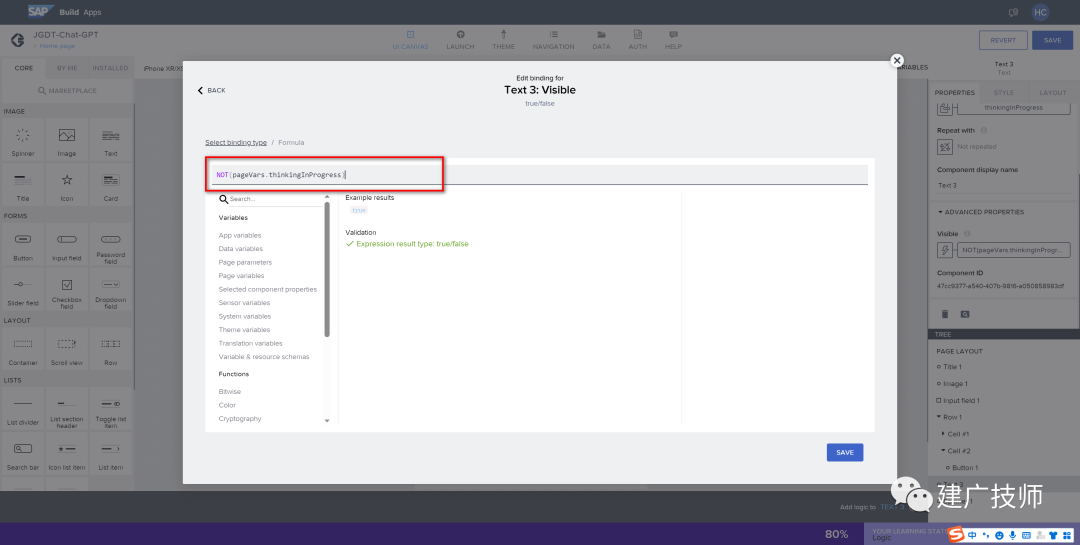1080x545 pixels.
Task: Select the Scroll view component
Action: point(67,349)
